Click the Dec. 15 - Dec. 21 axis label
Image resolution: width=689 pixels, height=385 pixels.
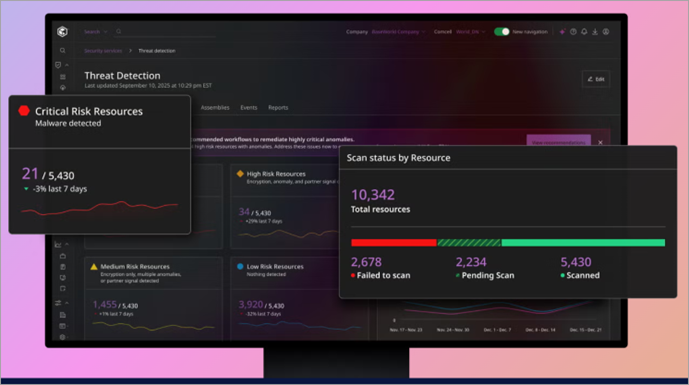click(585, 330)
